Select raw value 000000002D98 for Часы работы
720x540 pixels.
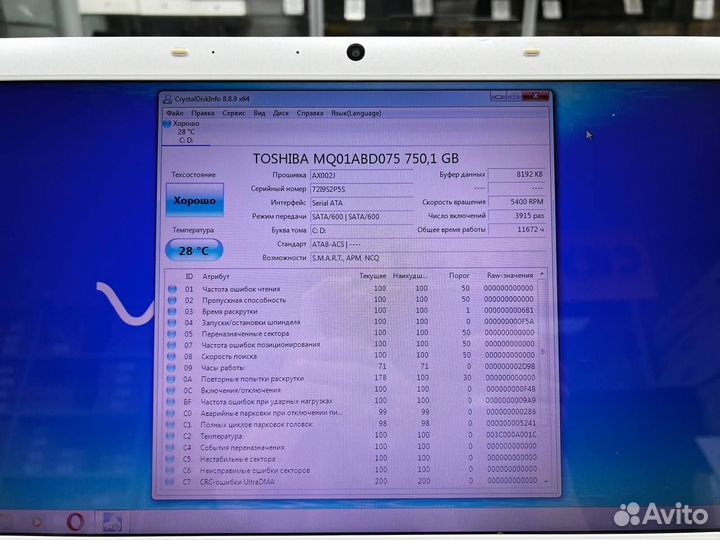point(510,366)
